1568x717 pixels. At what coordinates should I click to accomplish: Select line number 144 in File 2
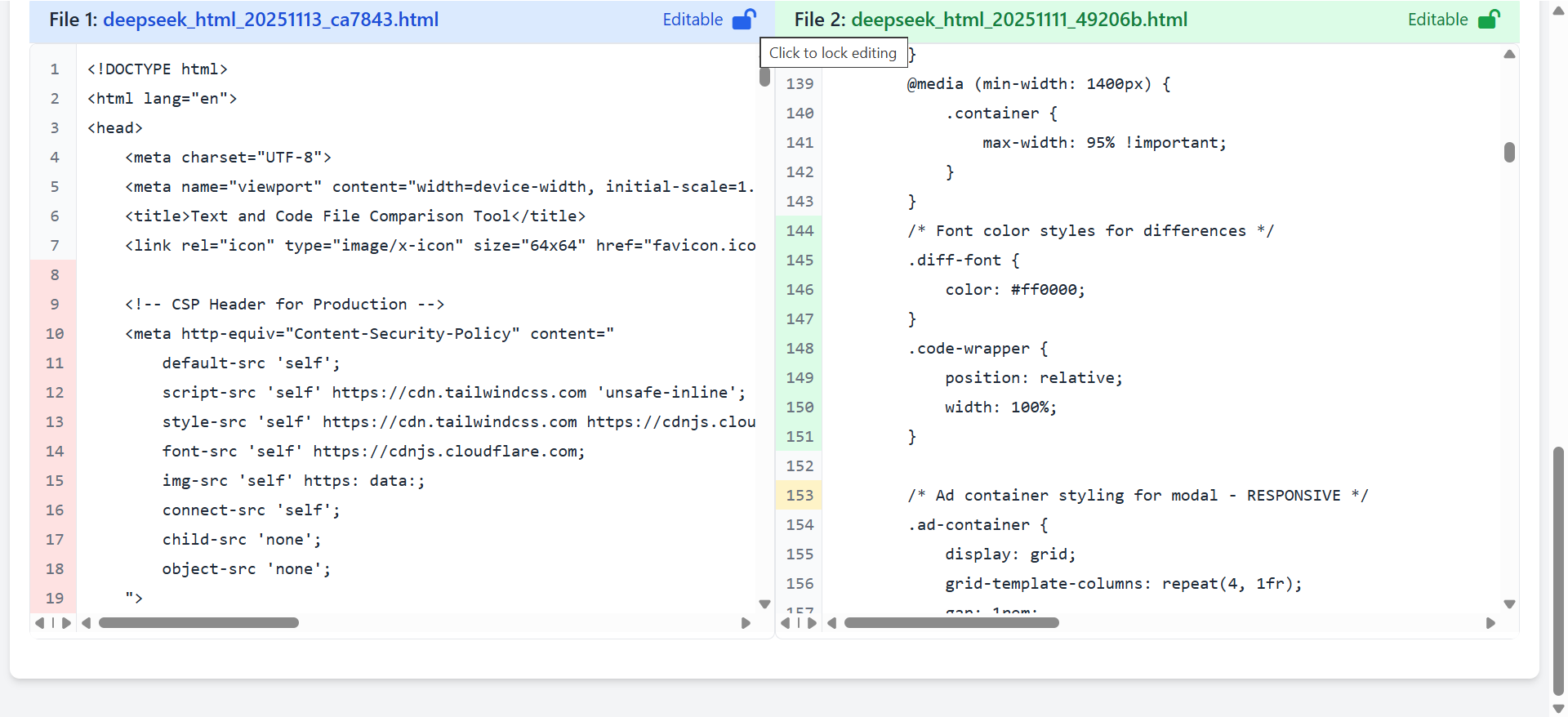(x=800, y=230)
